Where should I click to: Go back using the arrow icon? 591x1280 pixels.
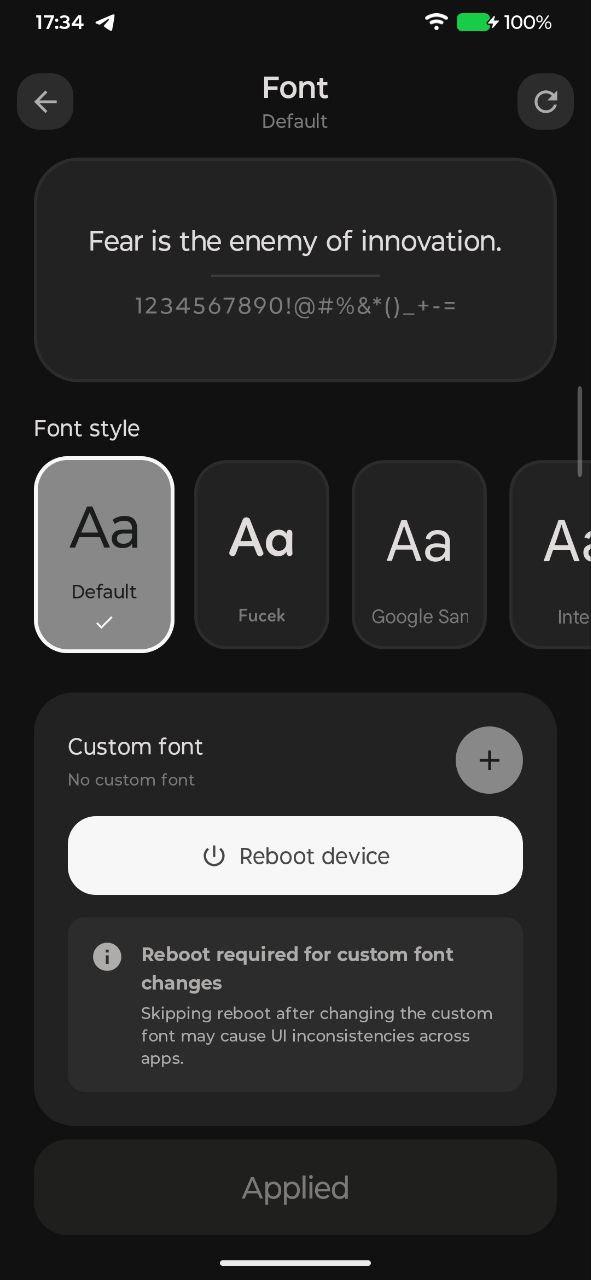point(45,101)
